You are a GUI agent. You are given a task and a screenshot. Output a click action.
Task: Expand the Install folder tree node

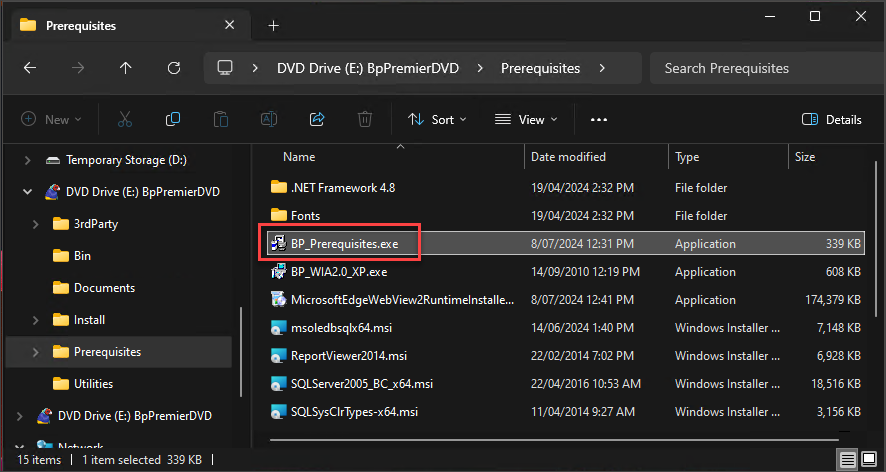click(36, 321)
